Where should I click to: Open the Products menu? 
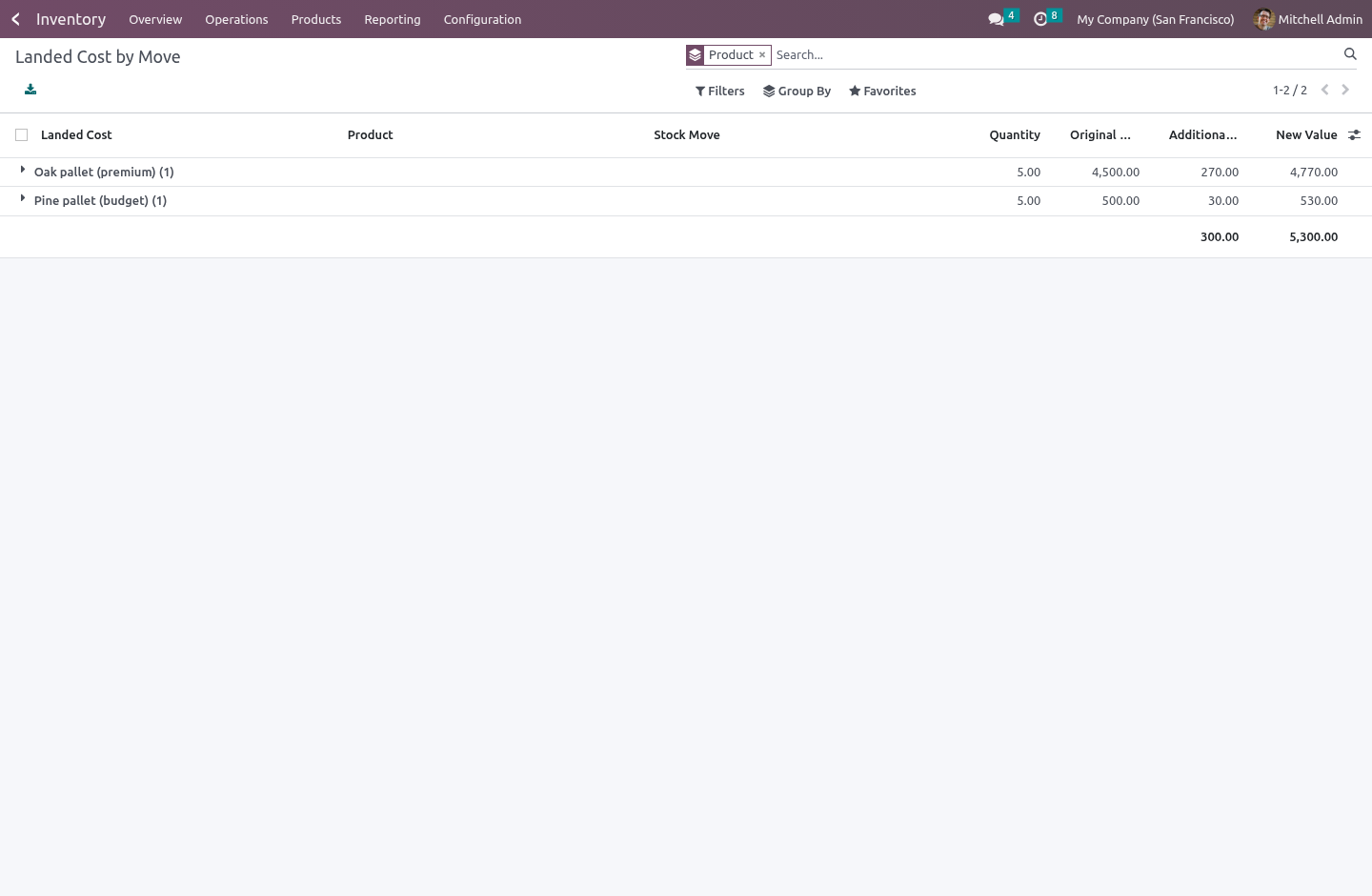(x=316, y=19)
